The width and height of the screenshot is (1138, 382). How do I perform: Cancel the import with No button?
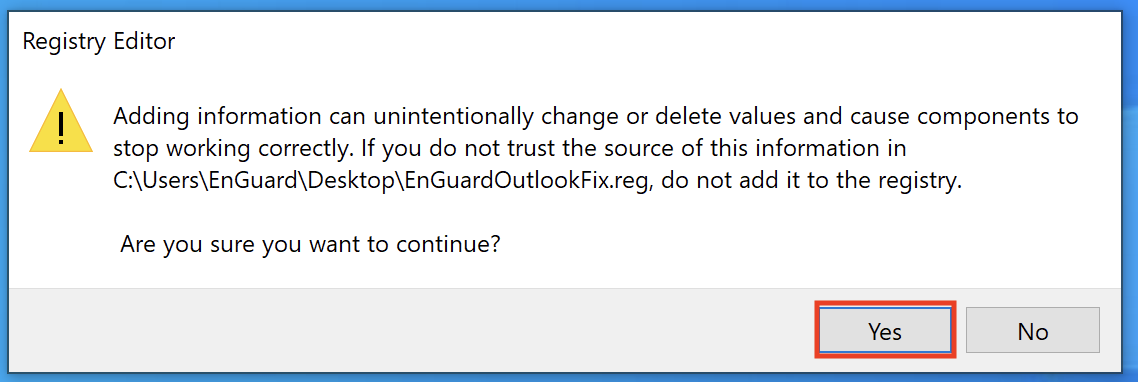[x=1033, y=331]
